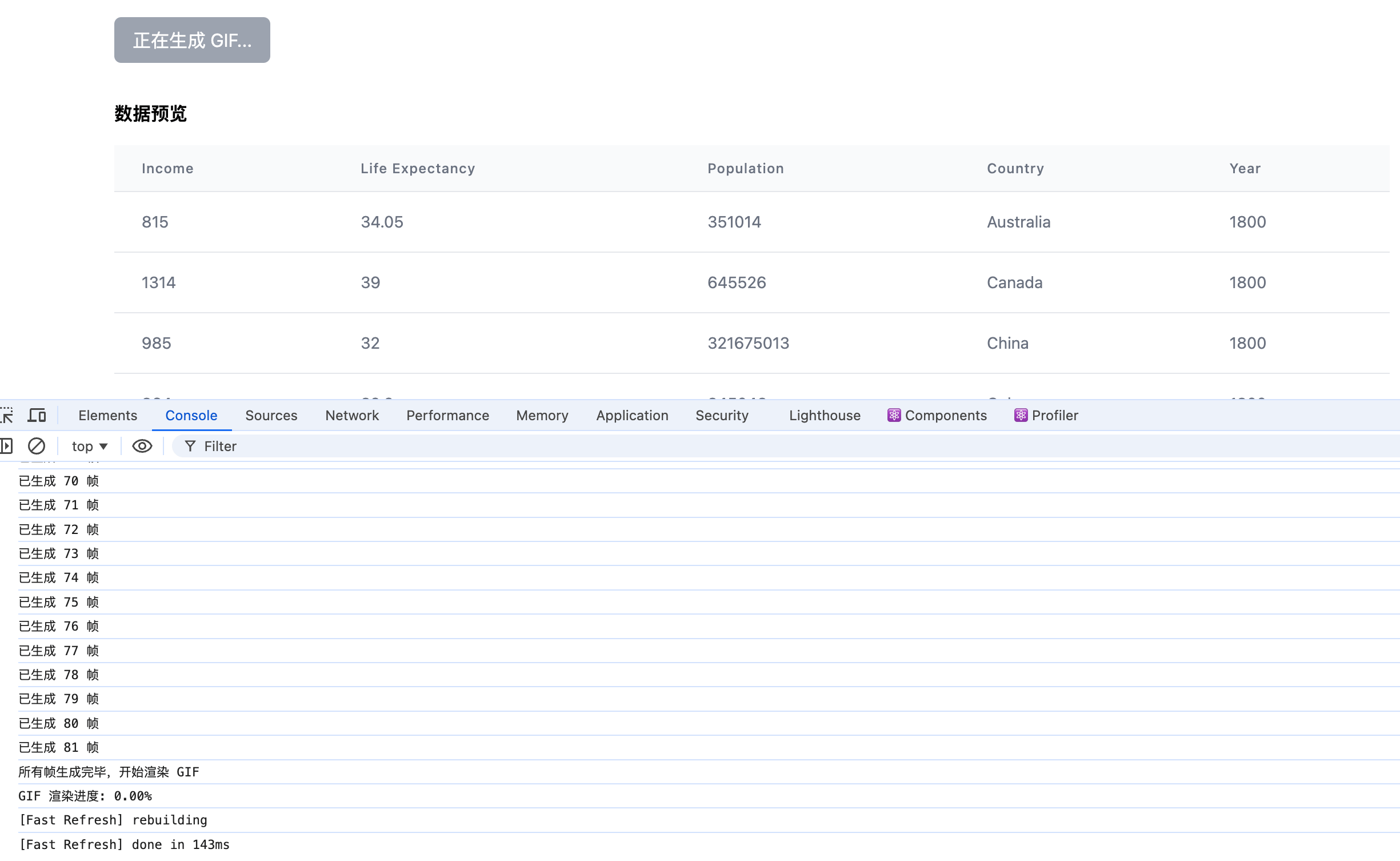Toggle the inspect element icon
Image resolution: width=1400 pixels, height=861 pixels.
[7, 414]
